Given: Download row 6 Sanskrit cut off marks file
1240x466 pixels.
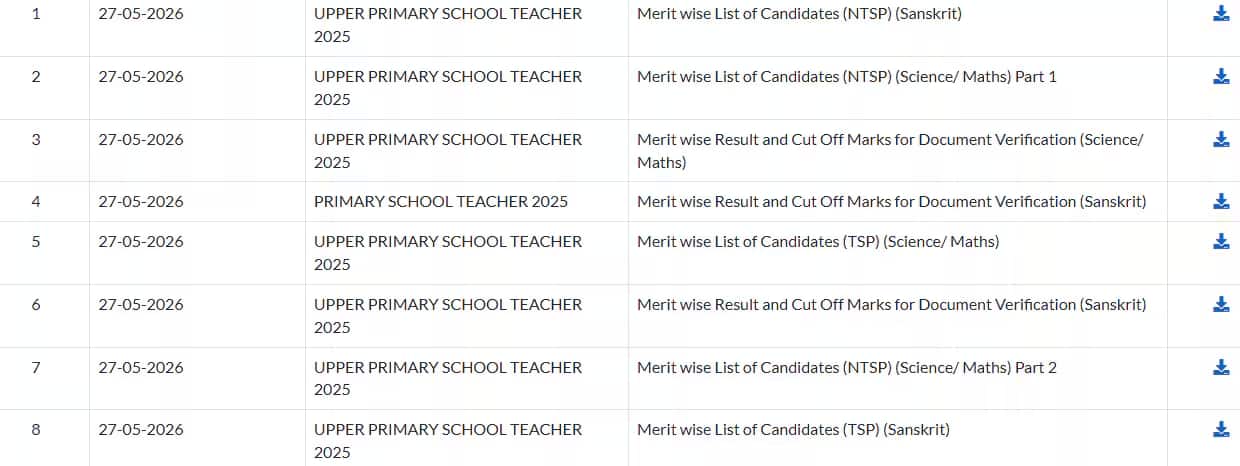Looking at the screenshot, I should tap(1221, 304).
